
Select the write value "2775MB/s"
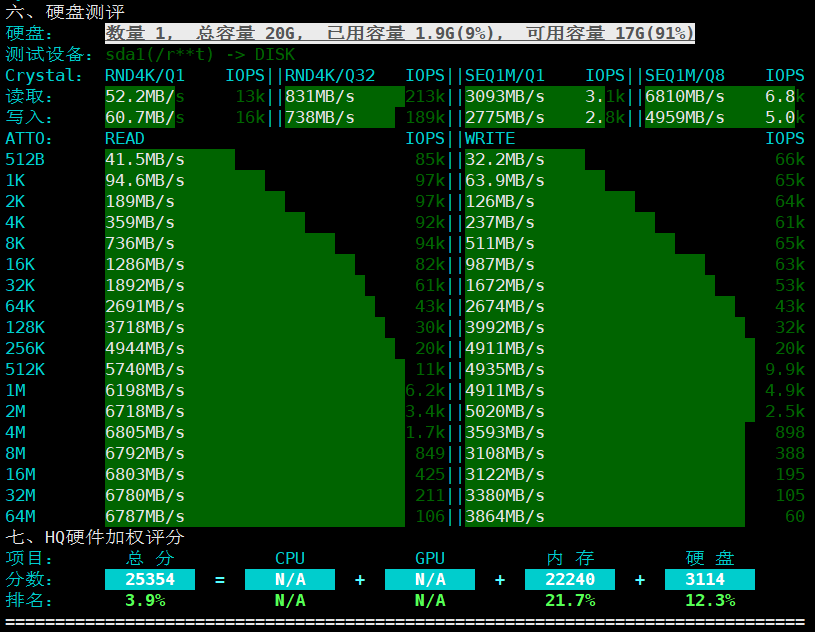[x=505, y=117]
